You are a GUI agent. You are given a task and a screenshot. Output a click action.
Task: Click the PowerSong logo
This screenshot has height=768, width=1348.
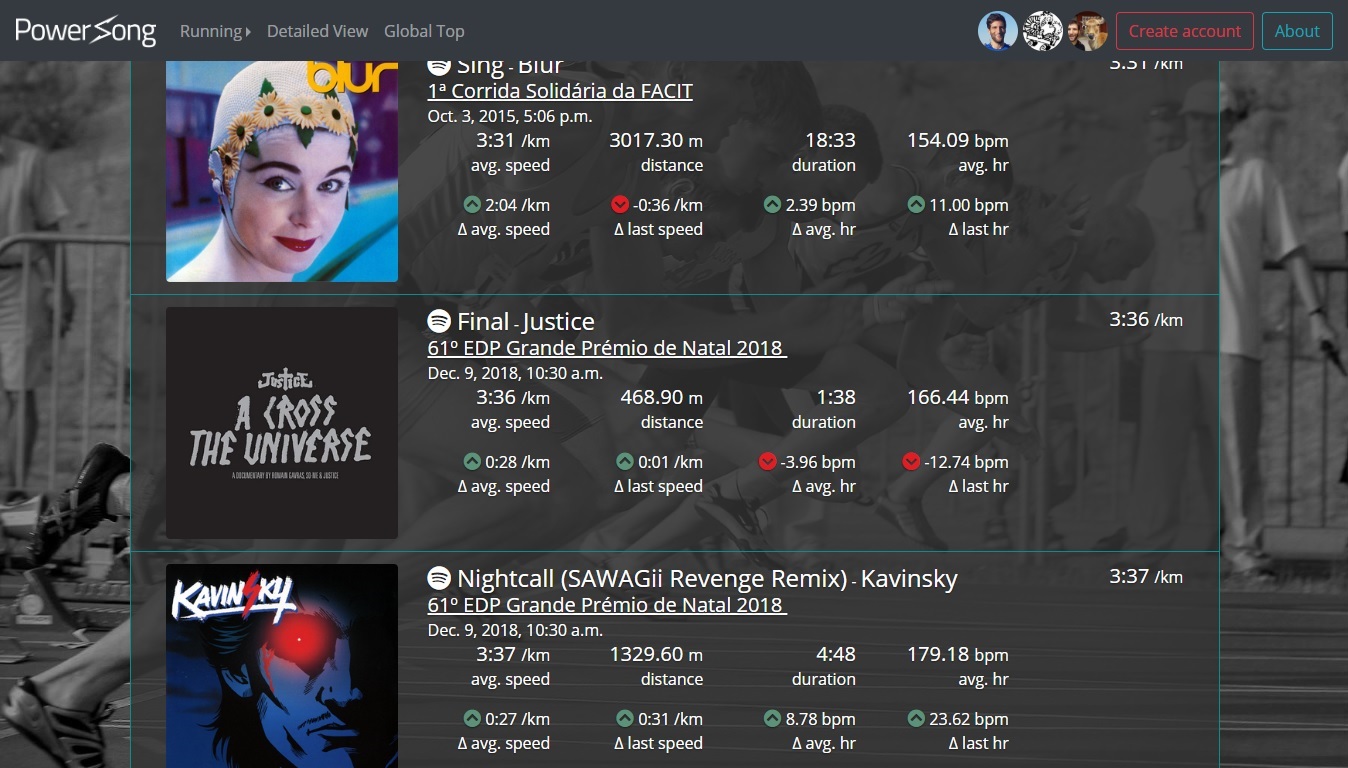[x=86, y=31]
